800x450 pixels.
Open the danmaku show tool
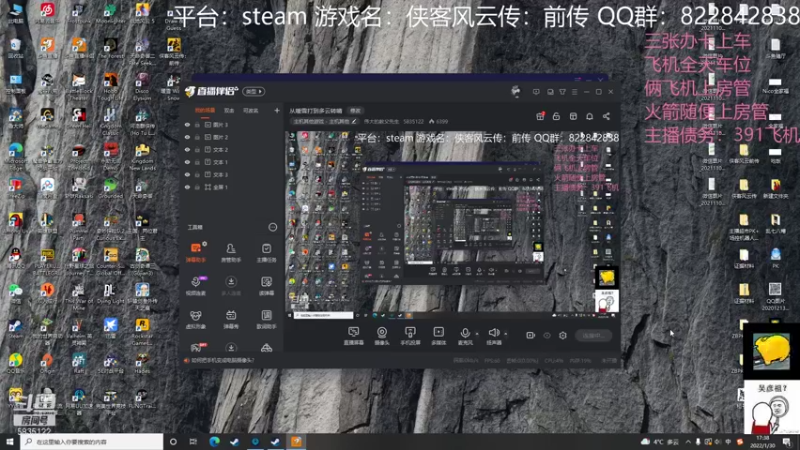231,319
